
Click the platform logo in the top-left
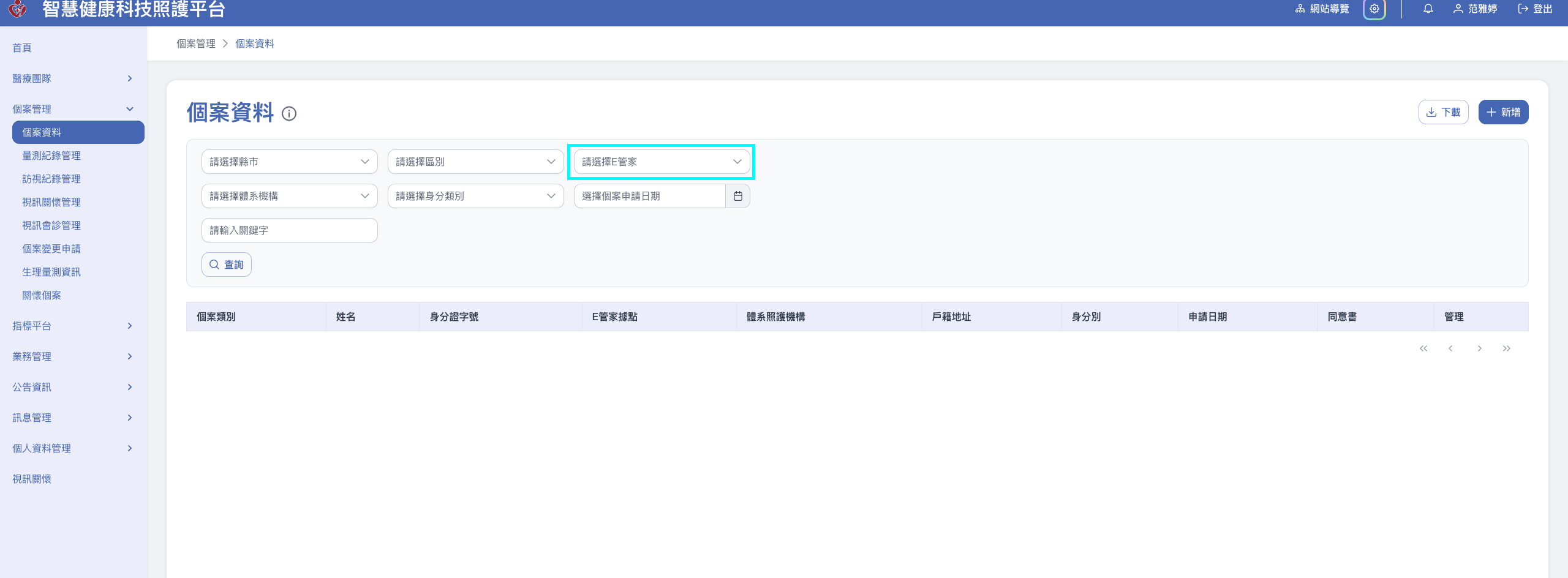tap(18, 9)
